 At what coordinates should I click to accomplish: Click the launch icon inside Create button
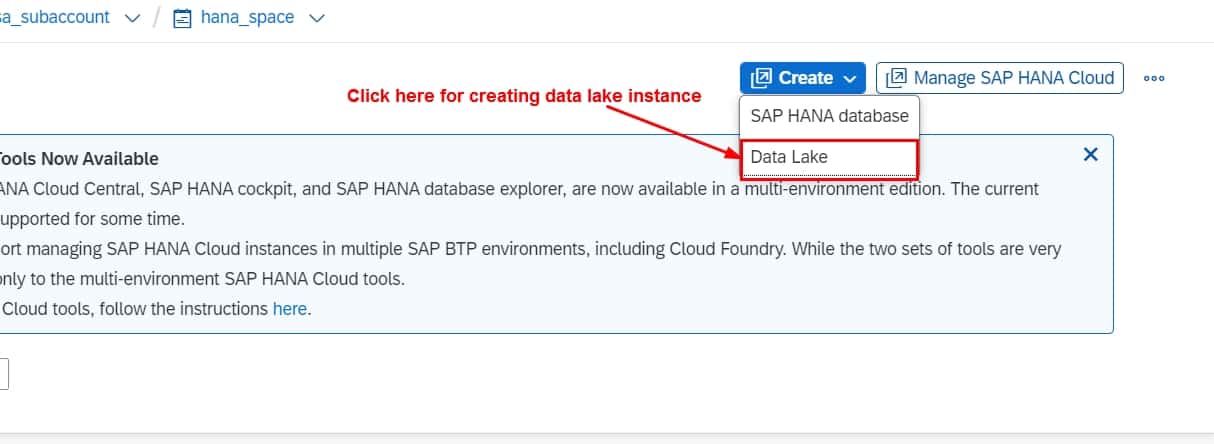[x=762, y=78]
